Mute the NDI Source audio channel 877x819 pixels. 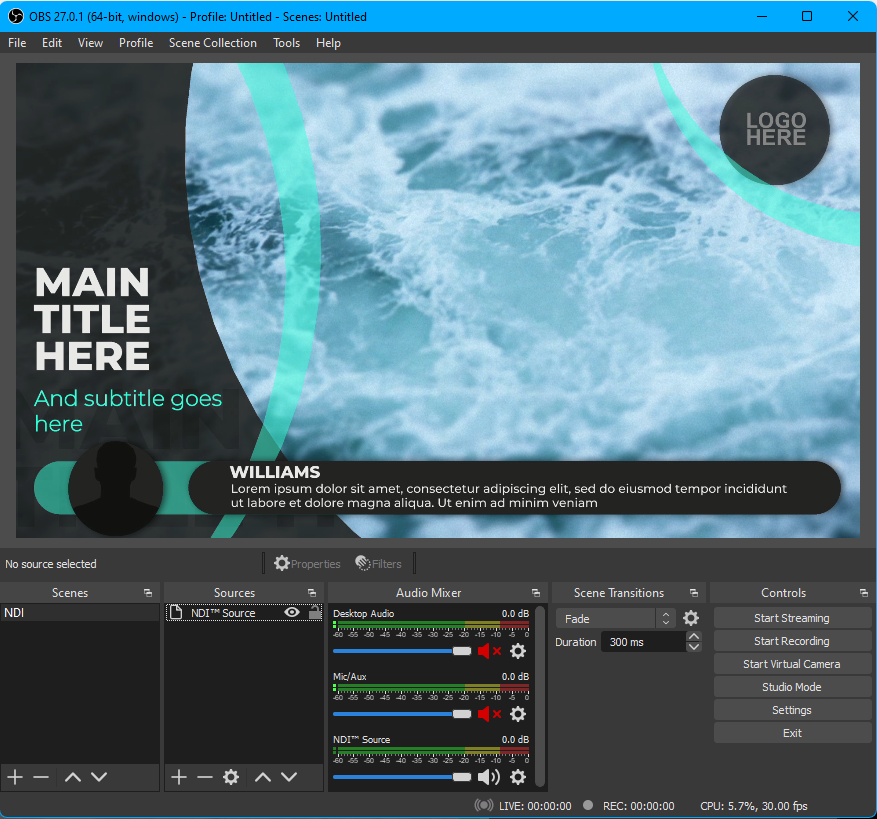tap(488, 777)
